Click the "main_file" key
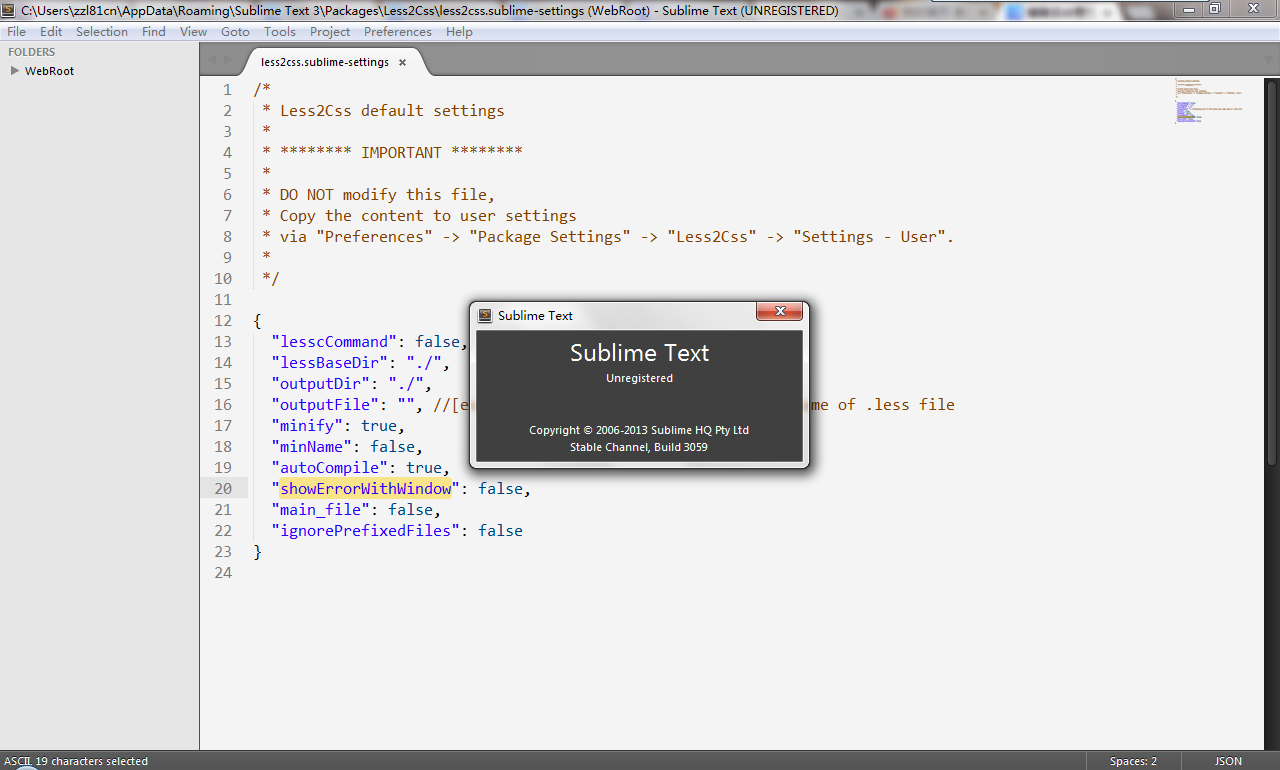The height and width of the screenshot is (770, 1280). coord(321,509)
